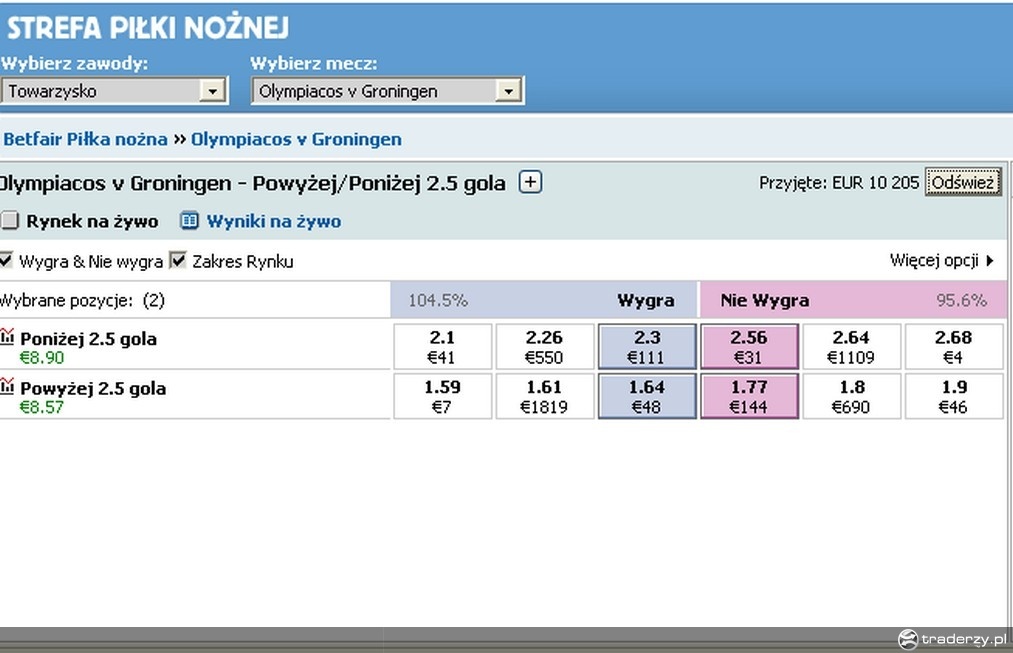
Task: Select the 2.68 odds with €4
Action: pyautogui.click(x=954, y=347)
